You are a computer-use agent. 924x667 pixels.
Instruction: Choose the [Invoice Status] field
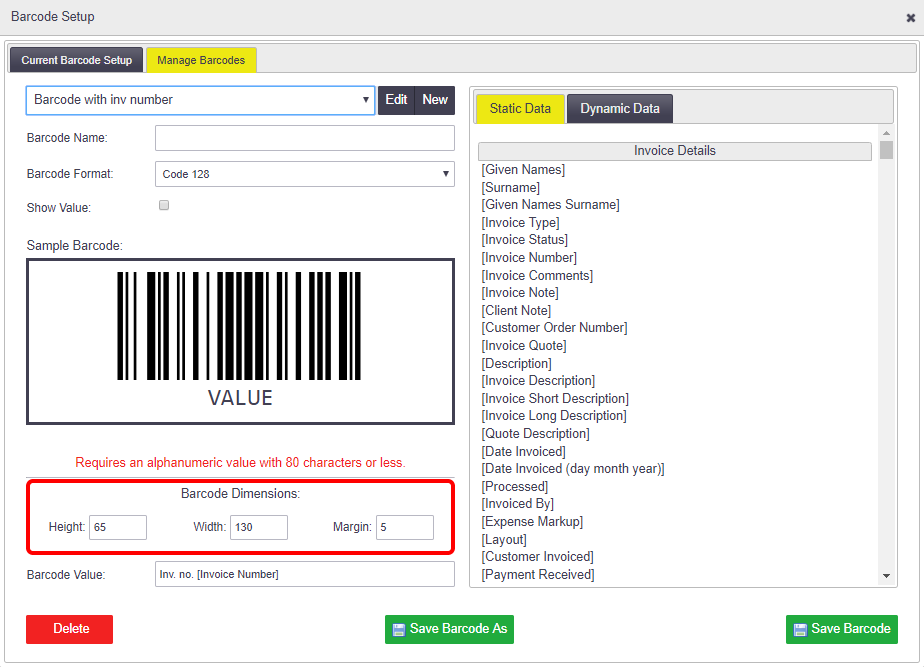[x=524, y=240]
